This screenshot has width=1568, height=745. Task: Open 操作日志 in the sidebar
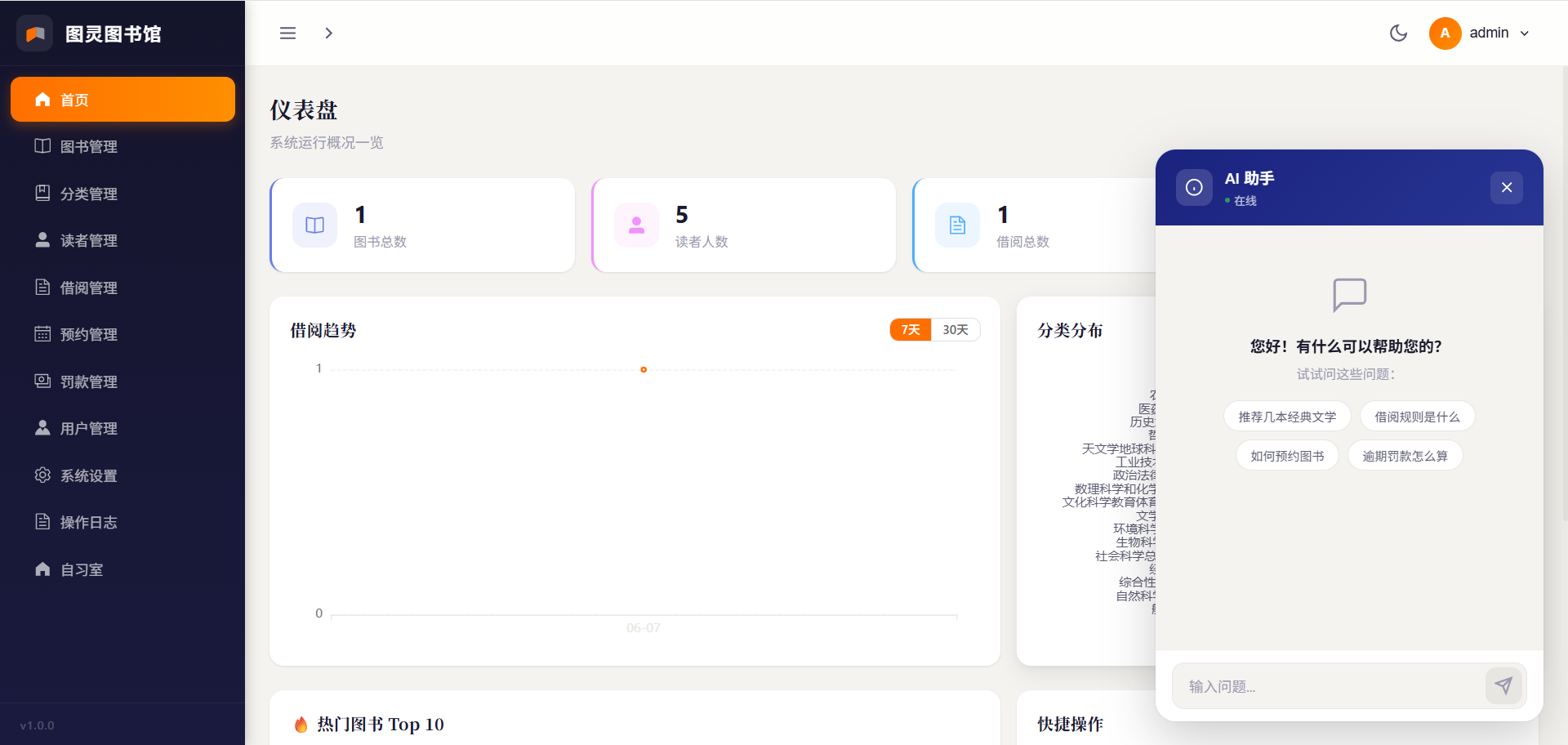coord(122,522)
